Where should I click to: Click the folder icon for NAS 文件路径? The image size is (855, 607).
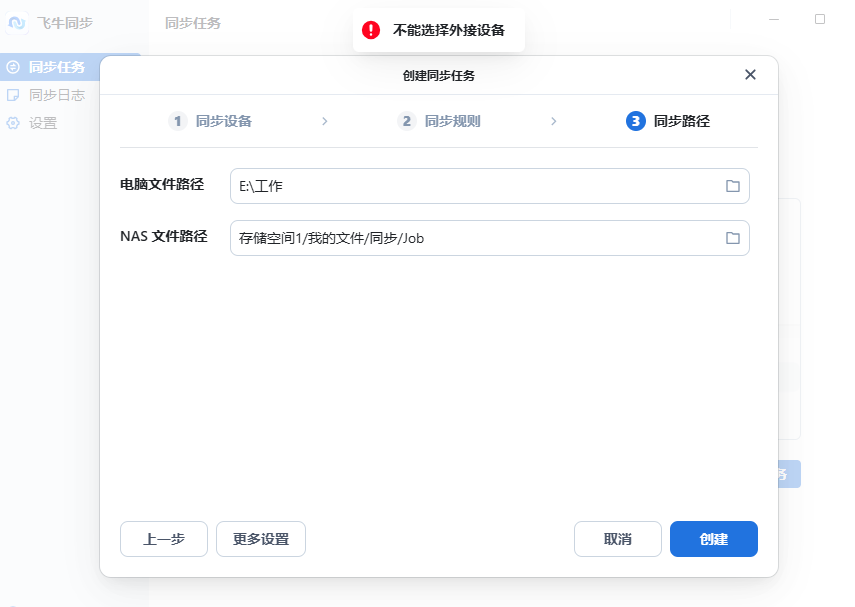tap(733, 238)
